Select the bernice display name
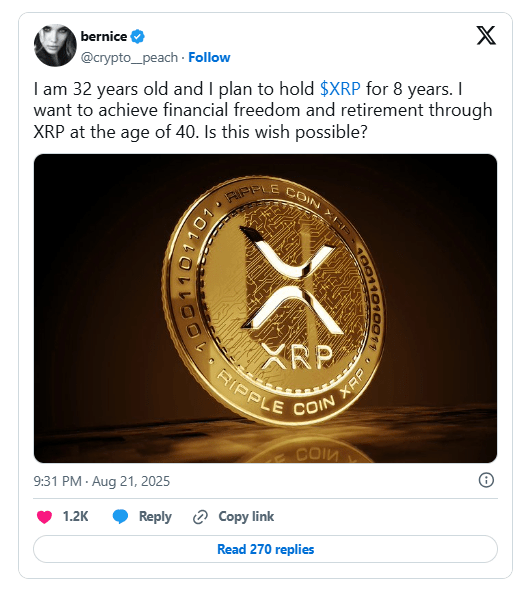This screenshot has width=527, height=593. (104, 37)
